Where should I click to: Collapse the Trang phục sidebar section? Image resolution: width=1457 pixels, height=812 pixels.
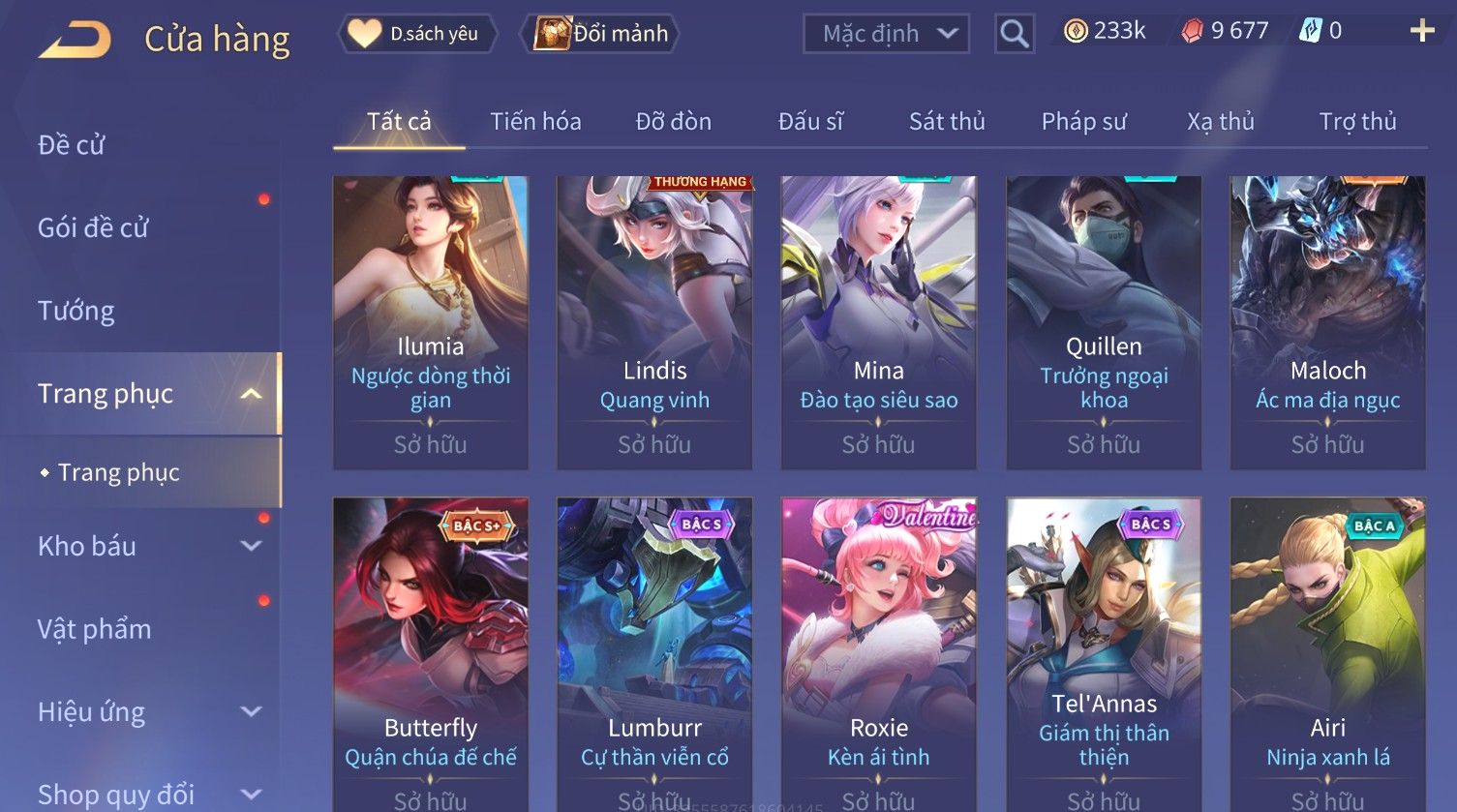tap(251, 394)
